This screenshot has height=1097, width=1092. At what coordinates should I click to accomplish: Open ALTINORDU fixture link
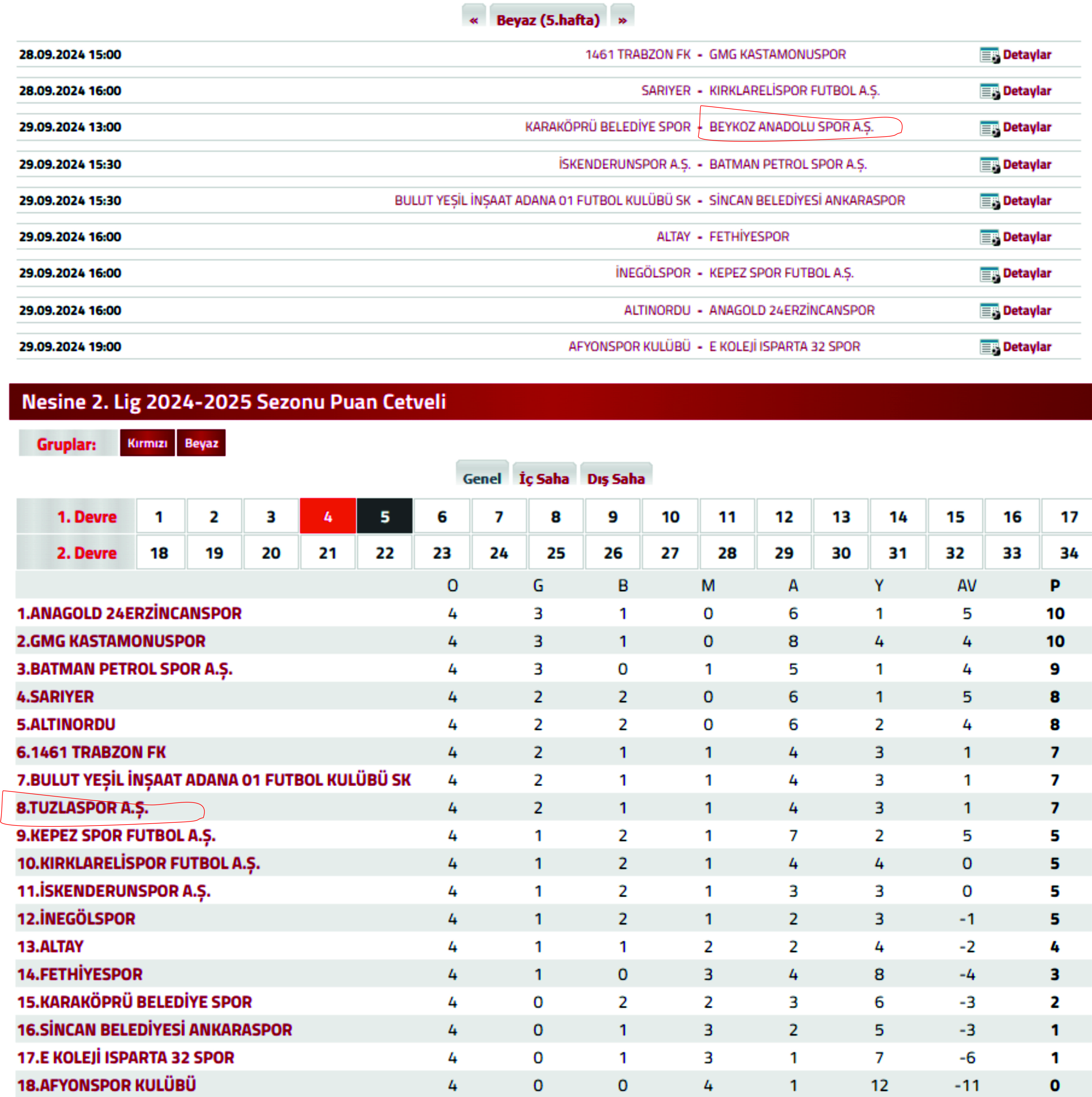[657, 311]
